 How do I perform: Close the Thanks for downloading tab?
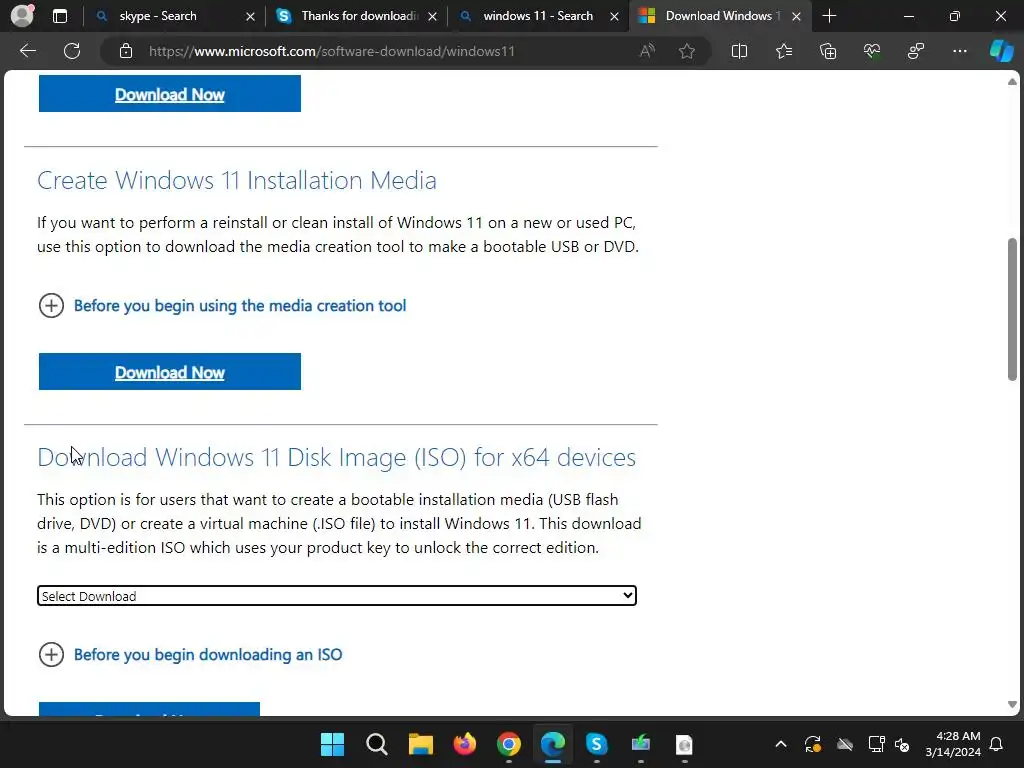(x=432, y=16)
